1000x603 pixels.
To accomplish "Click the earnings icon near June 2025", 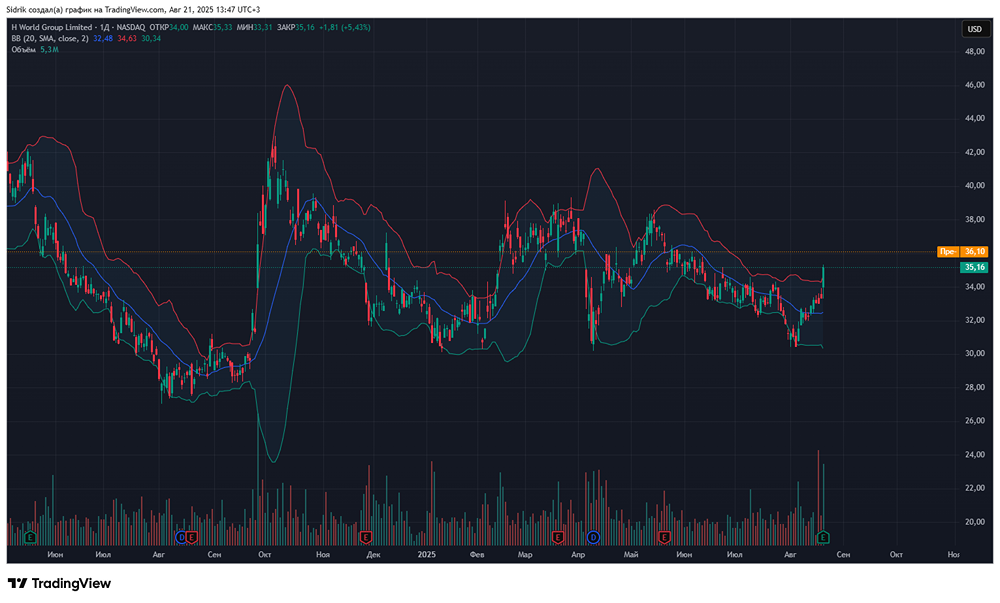I will [664, 537].
